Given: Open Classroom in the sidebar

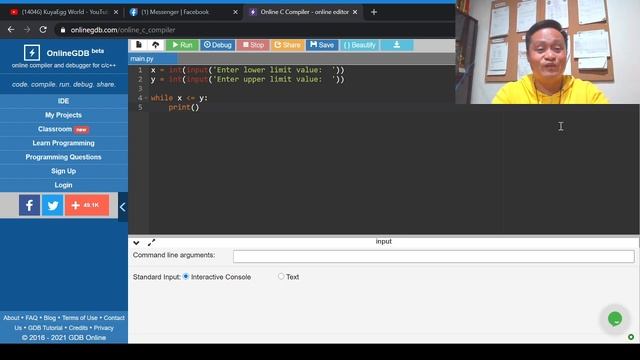Looking at the screenshot, I should pos(63,129).
